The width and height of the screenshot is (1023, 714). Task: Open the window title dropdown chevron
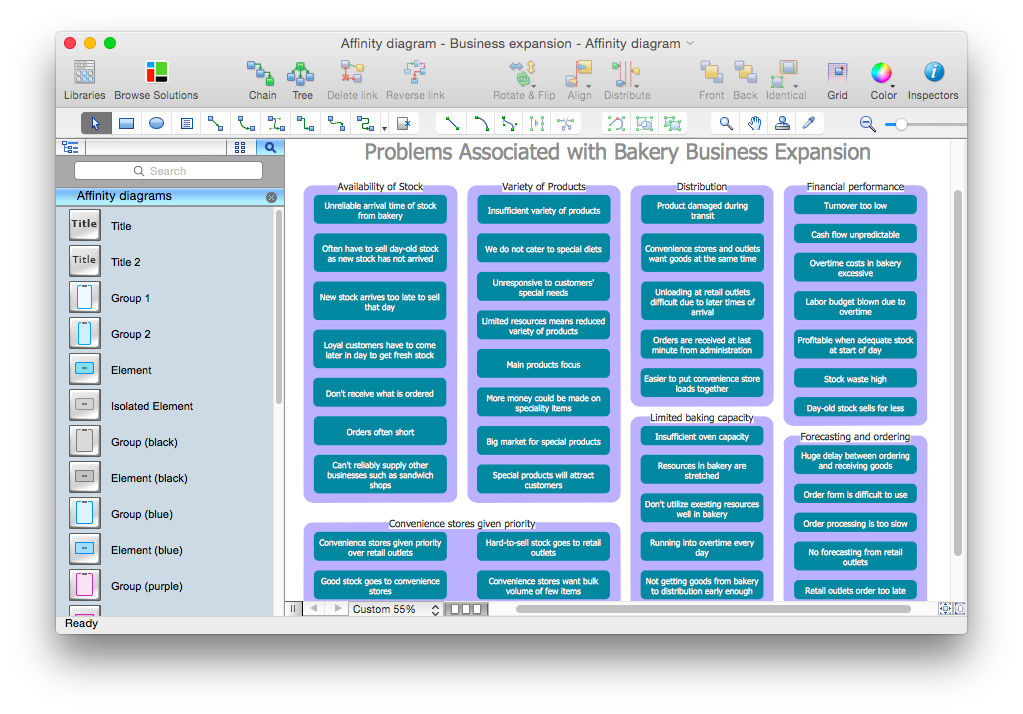690,43
